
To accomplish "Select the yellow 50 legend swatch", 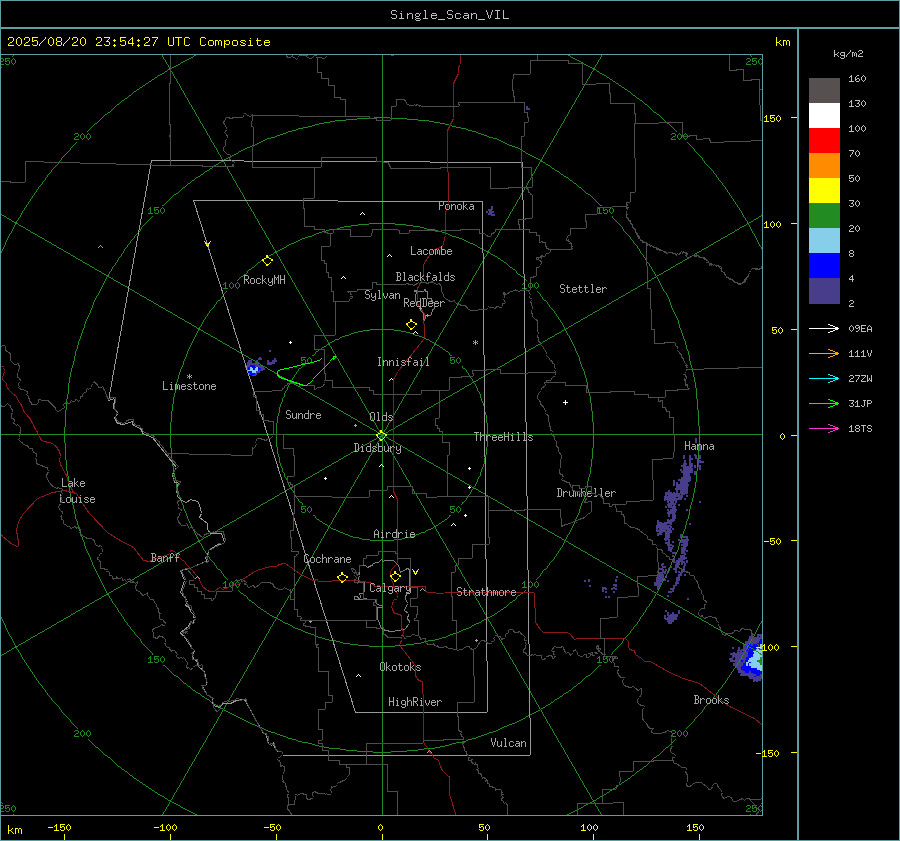I will pos(824,191).
